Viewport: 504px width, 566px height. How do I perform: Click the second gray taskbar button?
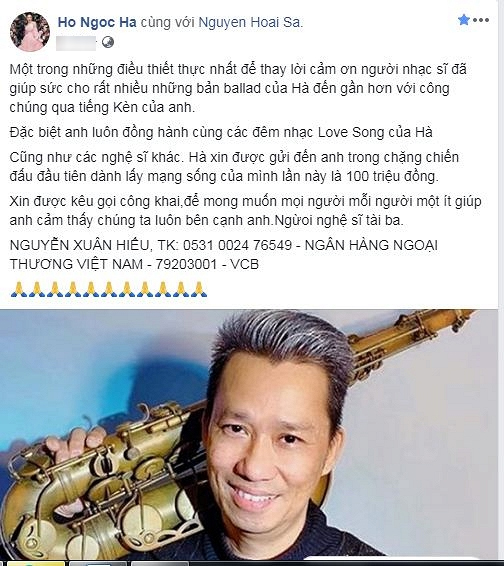[161, 563]
